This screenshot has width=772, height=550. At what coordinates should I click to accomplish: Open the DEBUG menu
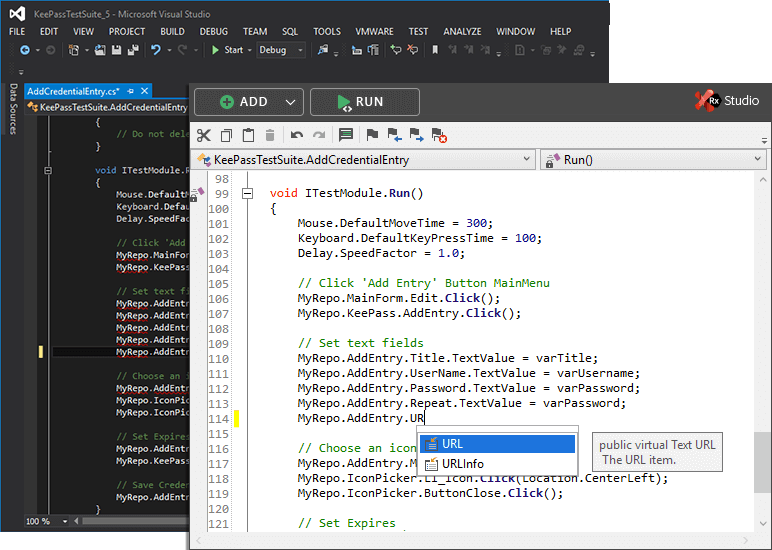point(213,32)
